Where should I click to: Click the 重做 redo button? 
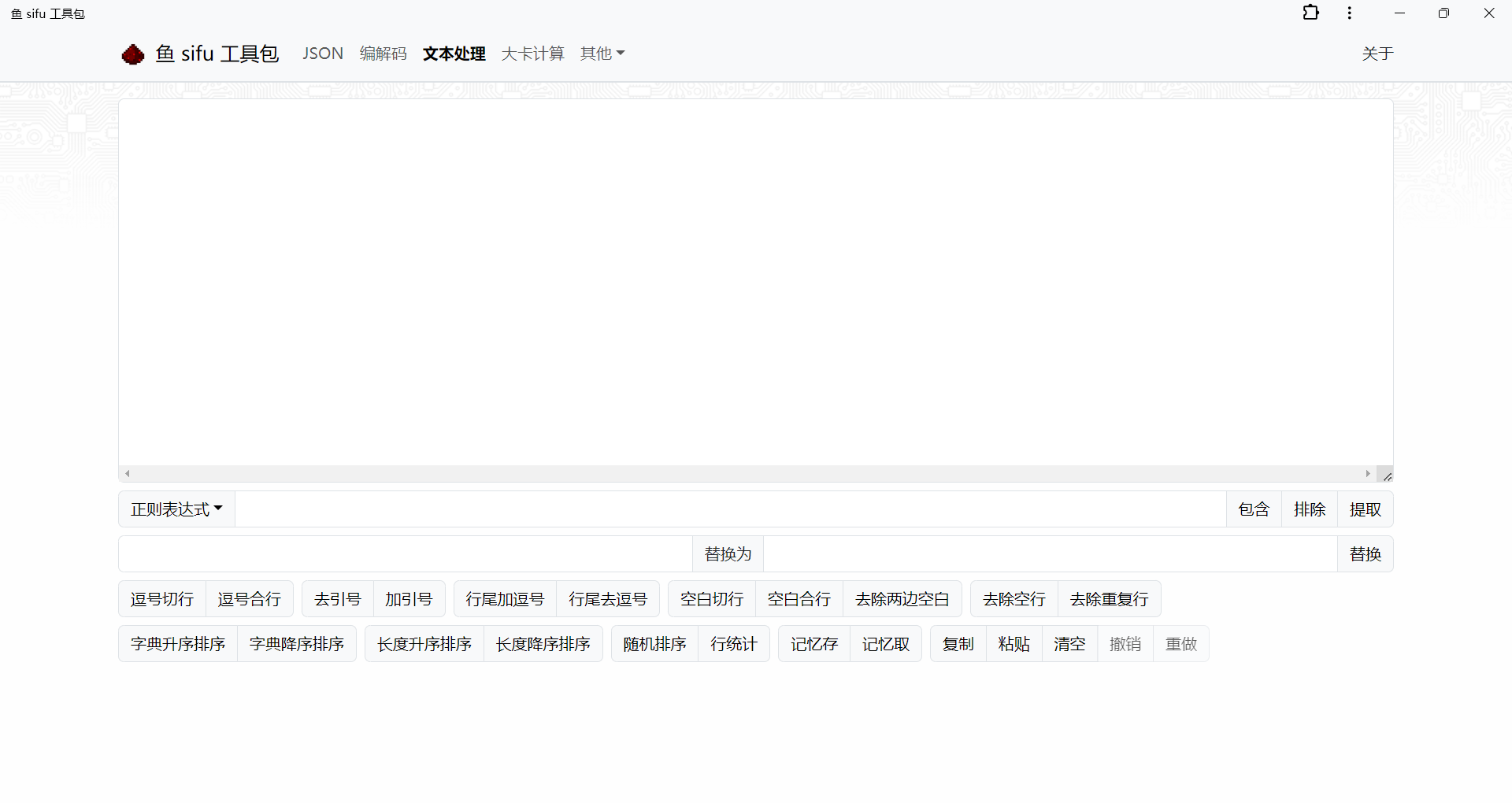point(1181,644)
